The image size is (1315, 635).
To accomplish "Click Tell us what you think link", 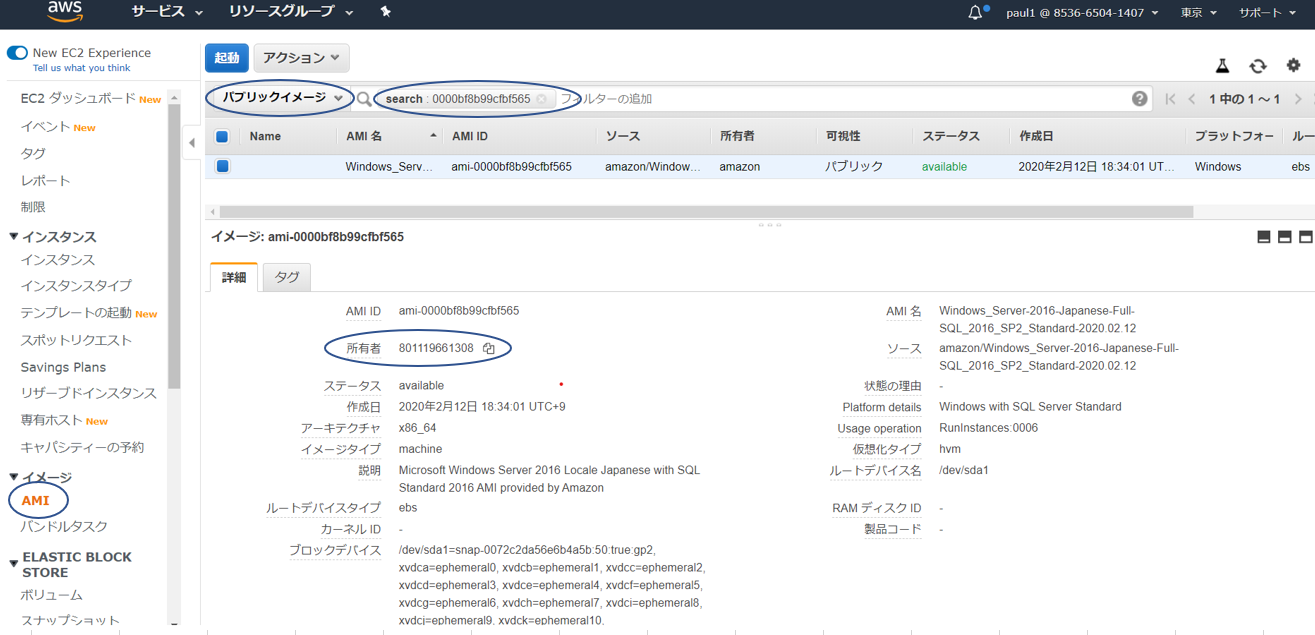I will pos(82,68).
